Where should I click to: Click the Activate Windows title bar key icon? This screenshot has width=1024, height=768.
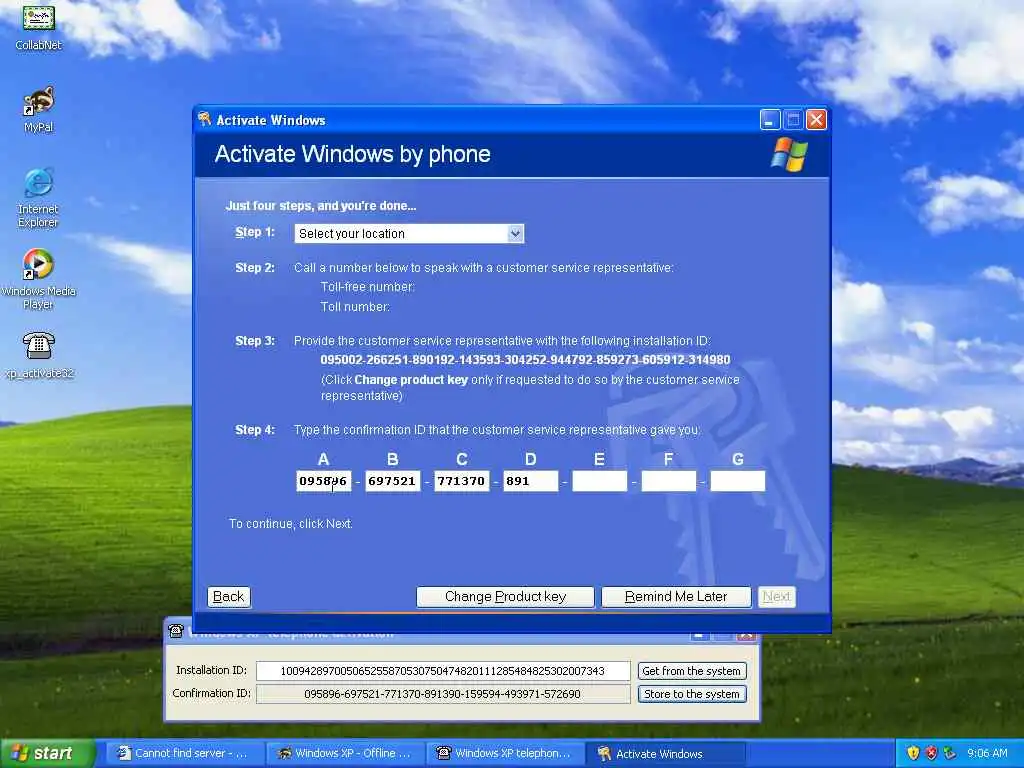[x=204, y=120]
